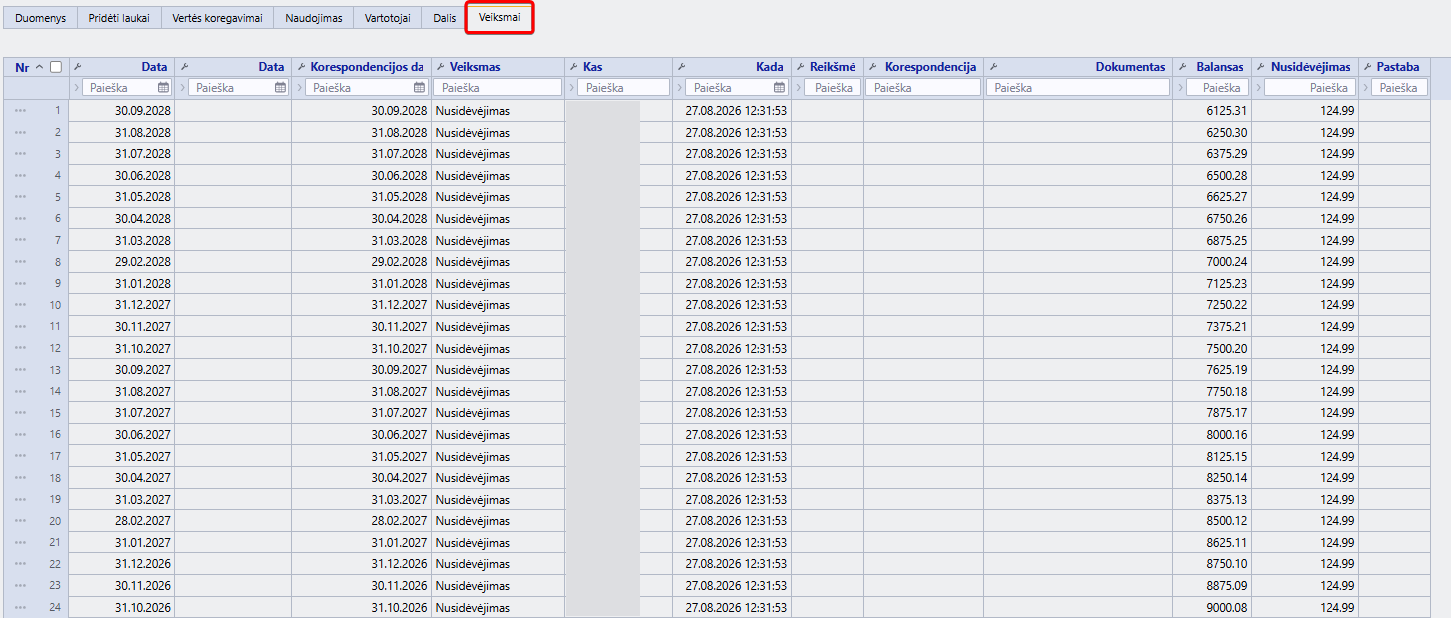1451x618 pixels.
Task: Toggle sort arrow beside Nr header
Action: [39, 67]
